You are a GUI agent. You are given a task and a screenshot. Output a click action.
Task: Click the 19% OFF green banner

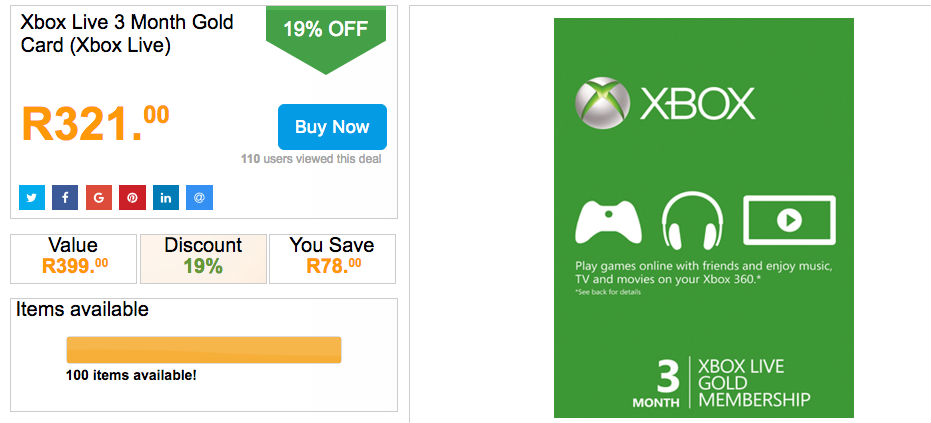[325, 30]
